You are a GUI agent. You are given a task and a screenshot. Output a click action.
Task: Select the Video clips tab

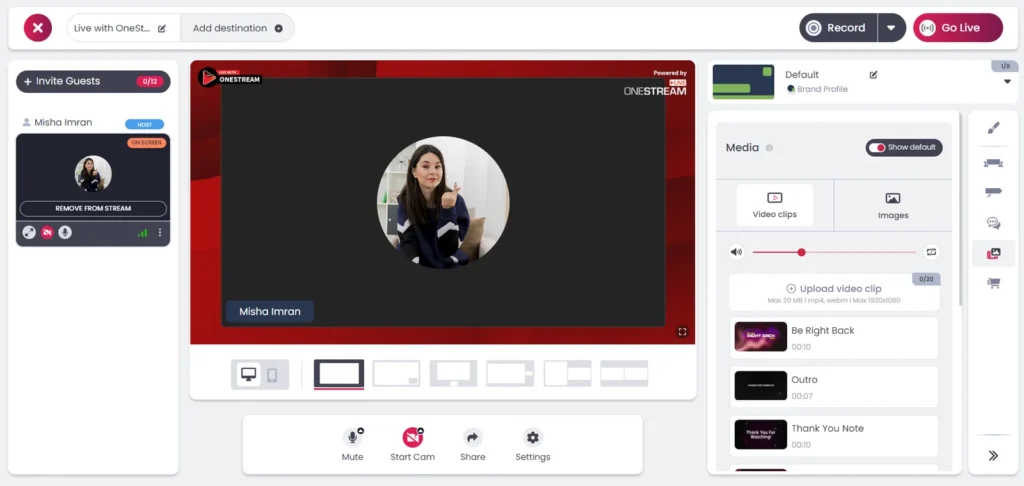[774, 205]
